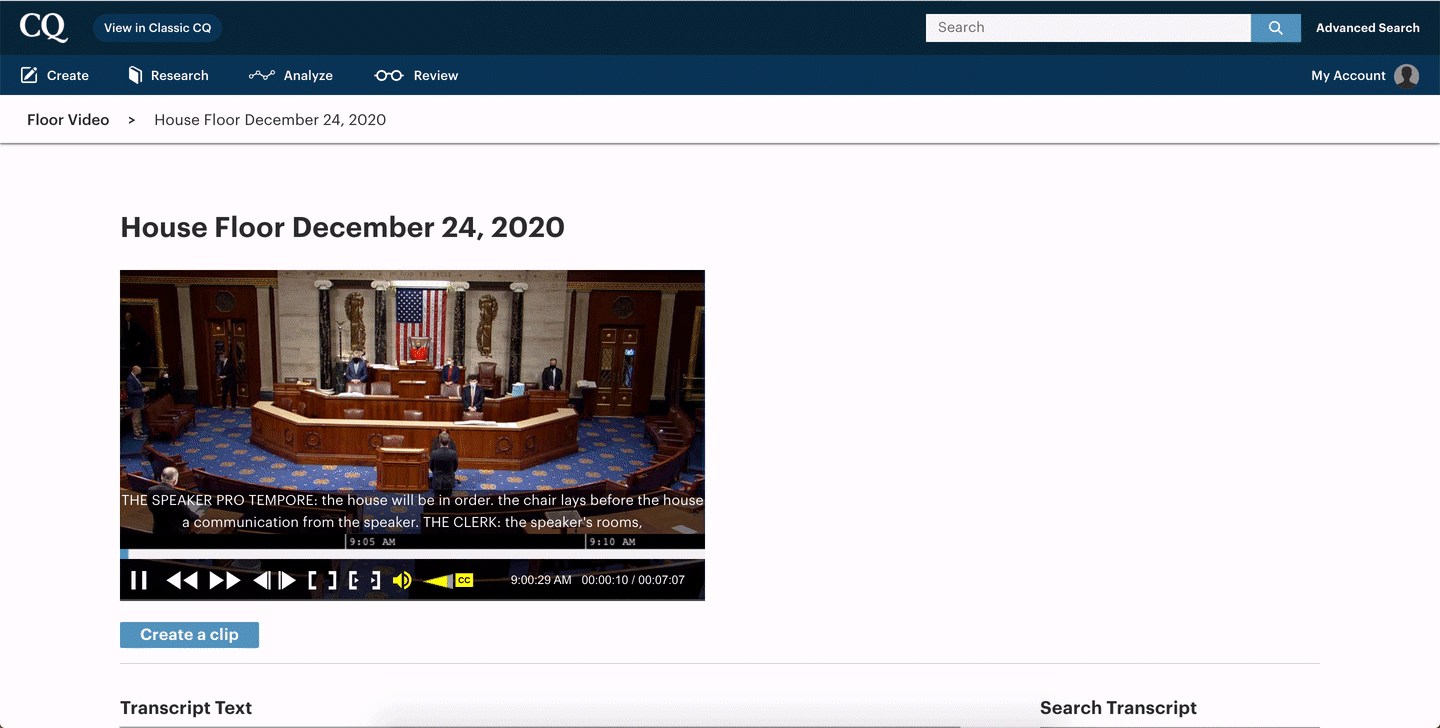Viewport: 1440px width, 728px height.
Task: Open the Review menu
Action: point(416,75)
